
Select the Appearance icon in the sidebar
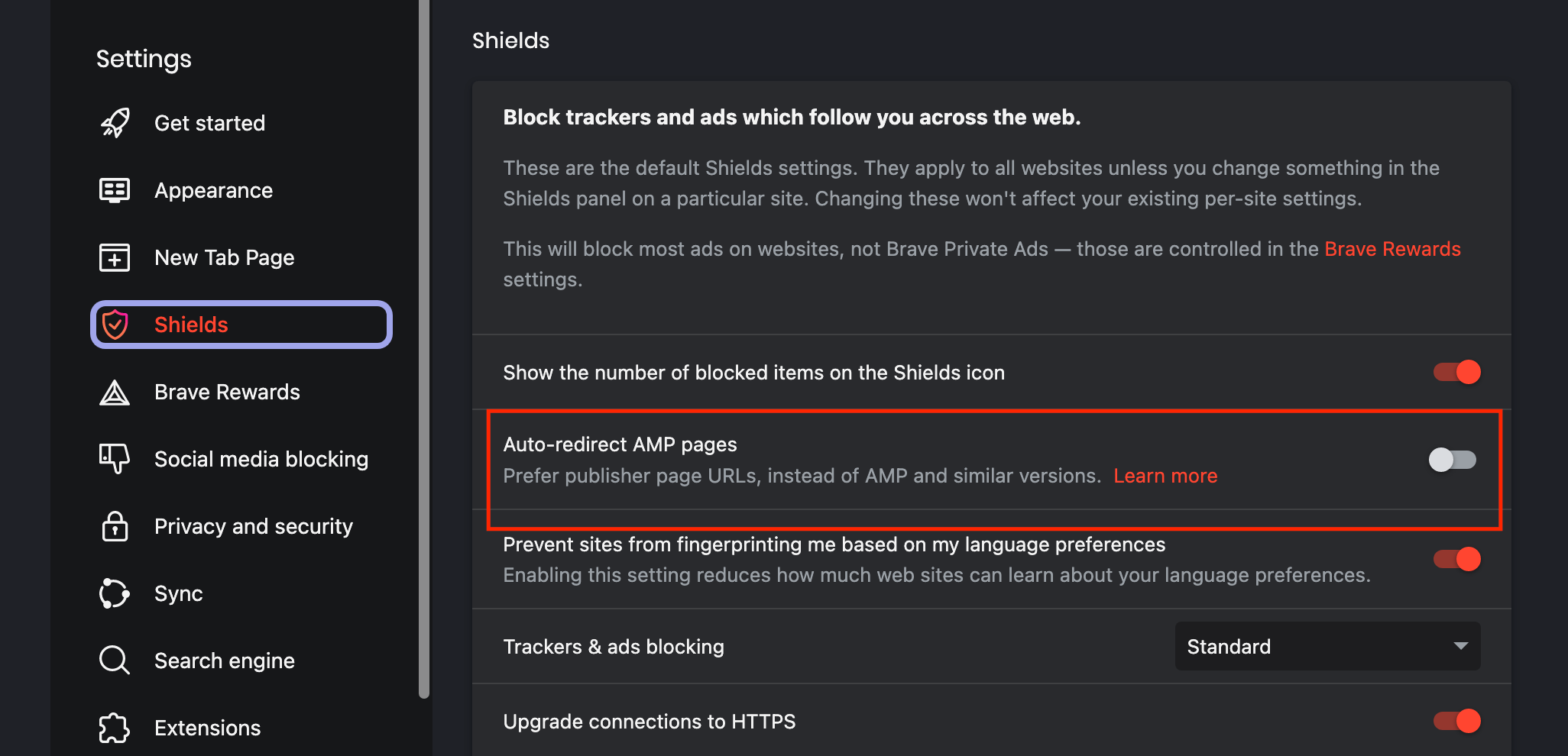115,190
